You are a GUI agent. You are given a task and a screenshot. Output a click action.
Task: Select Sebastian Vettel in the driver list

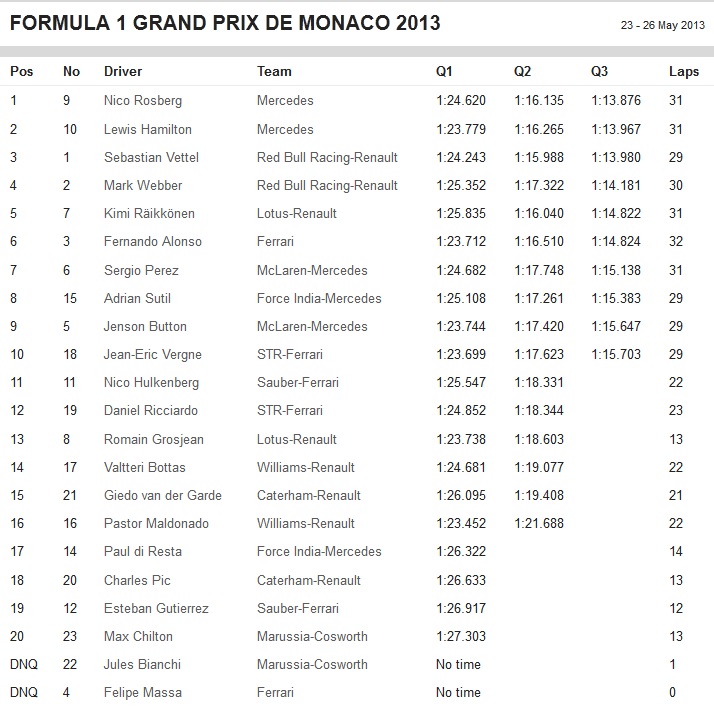pos(152,157)
